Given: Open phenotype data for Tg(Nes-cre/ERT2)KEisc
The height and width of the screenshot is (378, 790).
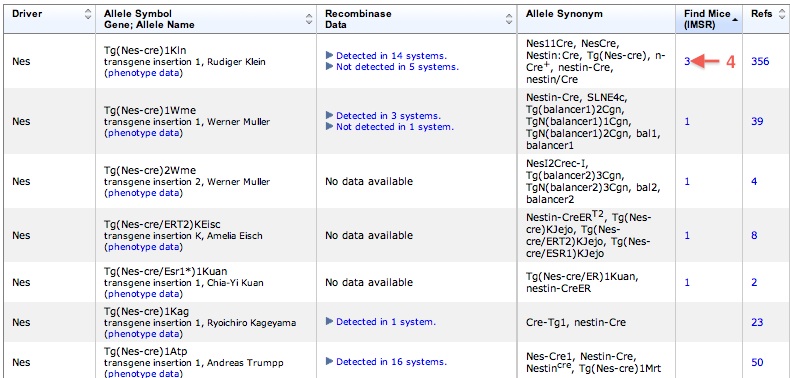Looking at the screenshot, I should 143,247.
